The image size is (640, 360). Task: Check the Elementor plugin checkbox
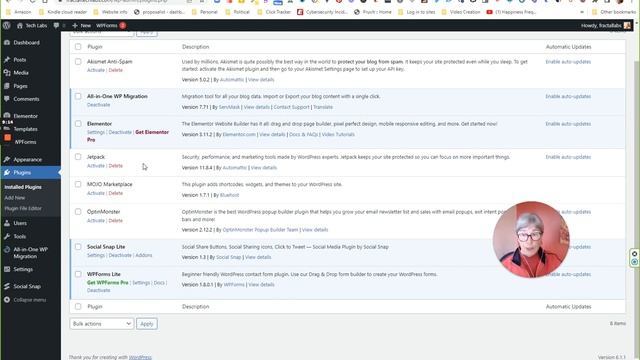tap(78, 124)
